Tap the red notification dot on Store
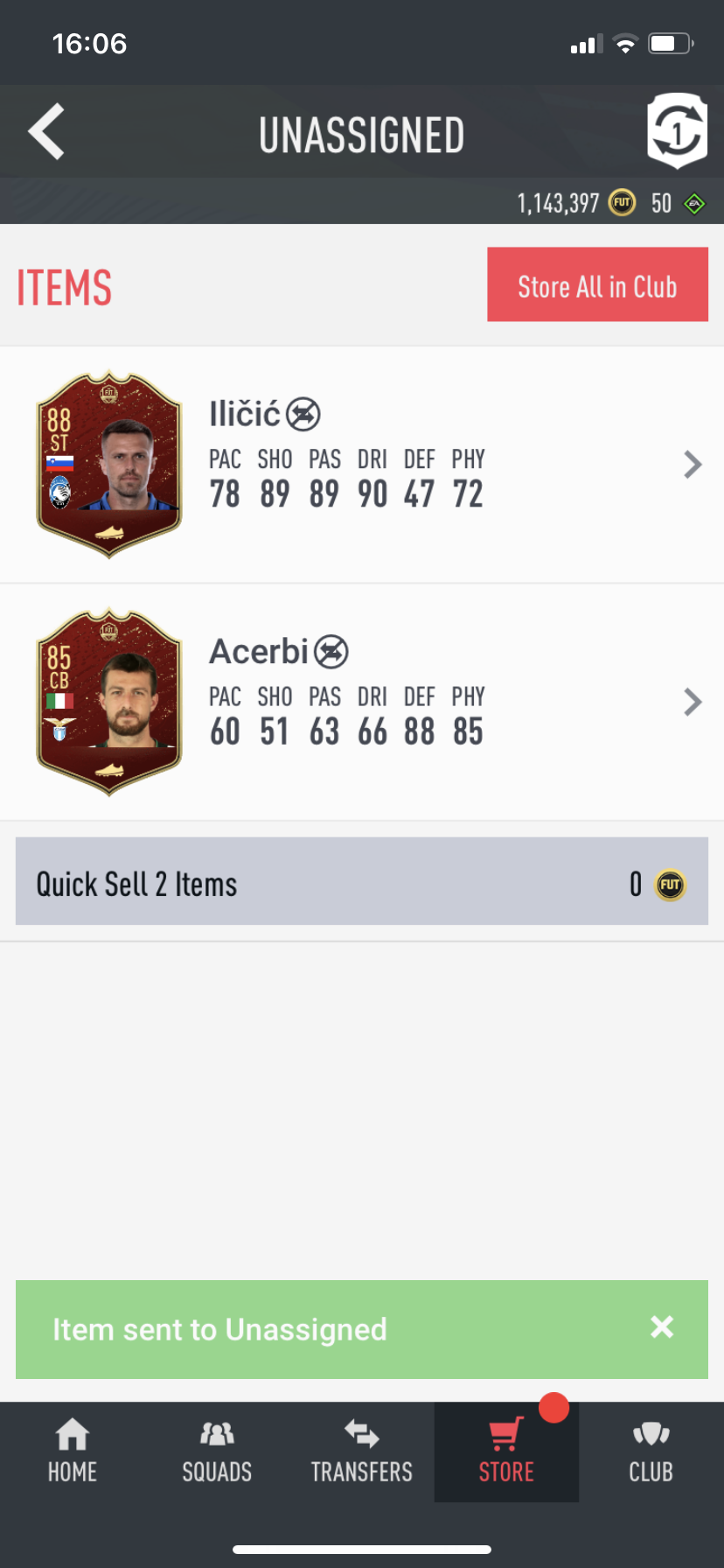Image resolution: width=724 pixels, height=1568 pixels. pyautogui.click(x=553, y=1408)
